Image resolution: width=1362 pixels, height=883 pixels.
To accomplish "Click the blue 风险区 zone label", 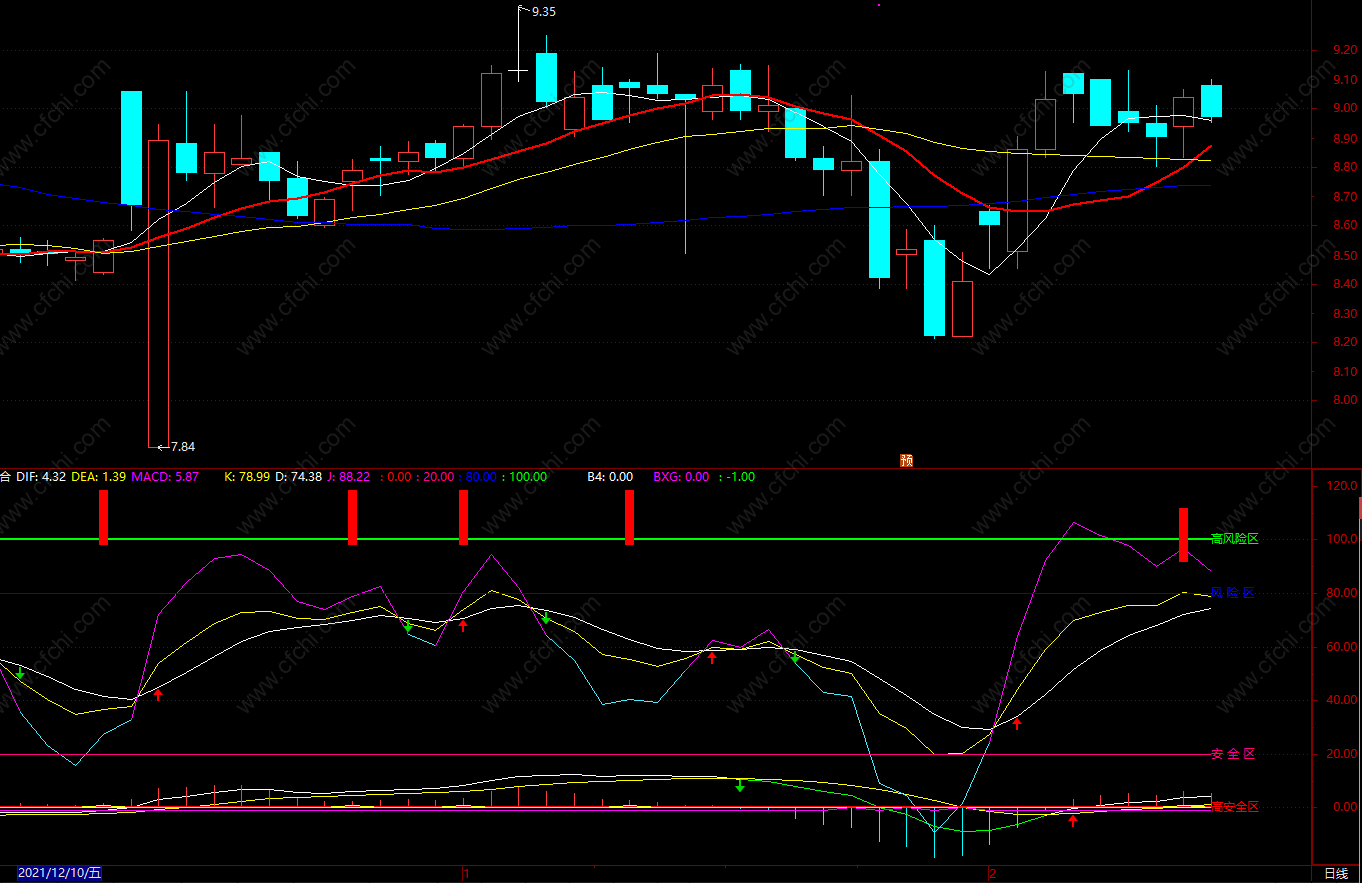I will [1233, 593].
